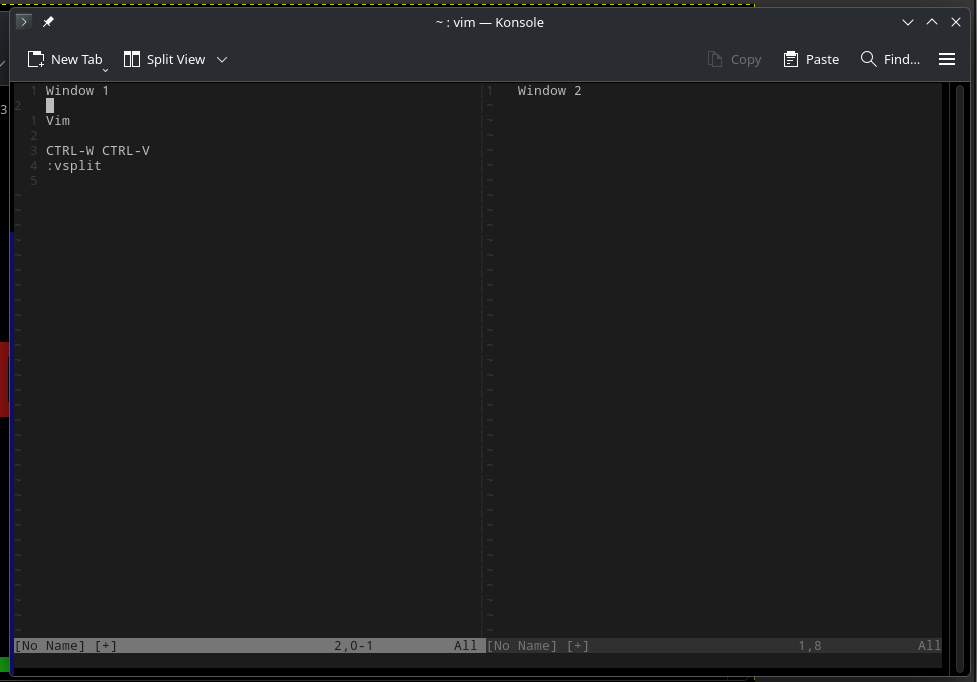
Task: Close the Konsole window
Action: click(956, 22)
